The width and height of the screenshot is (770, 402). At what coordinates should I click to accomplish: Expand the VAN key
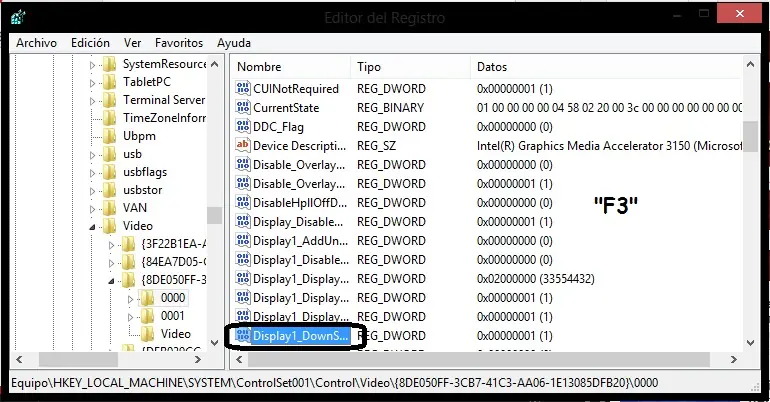[92, 209]
